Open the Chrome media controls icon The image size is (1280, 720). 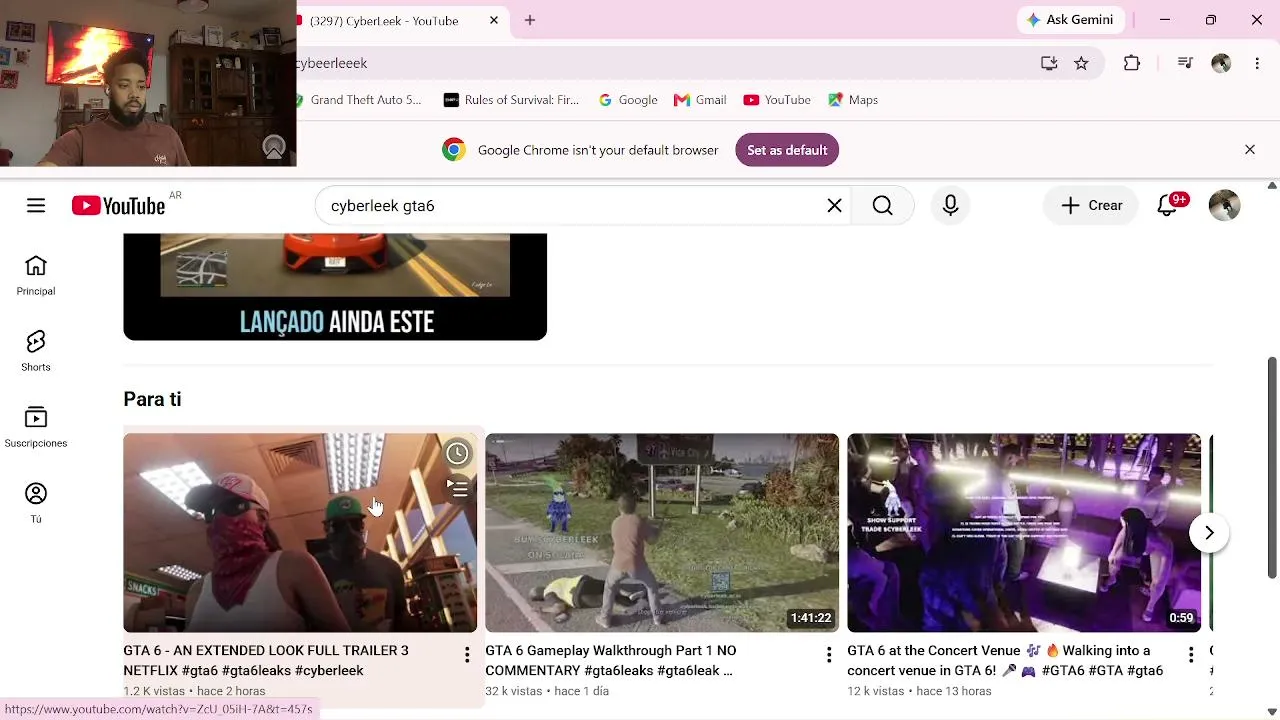(x=1185, y=63)
